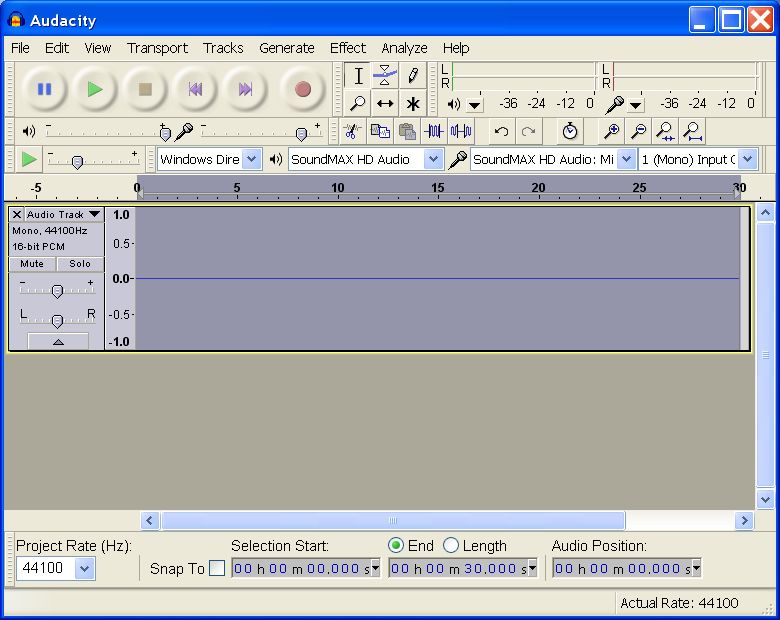Click the Undo arrow icon
Screen dimensions: 780x620
[501, 131]
